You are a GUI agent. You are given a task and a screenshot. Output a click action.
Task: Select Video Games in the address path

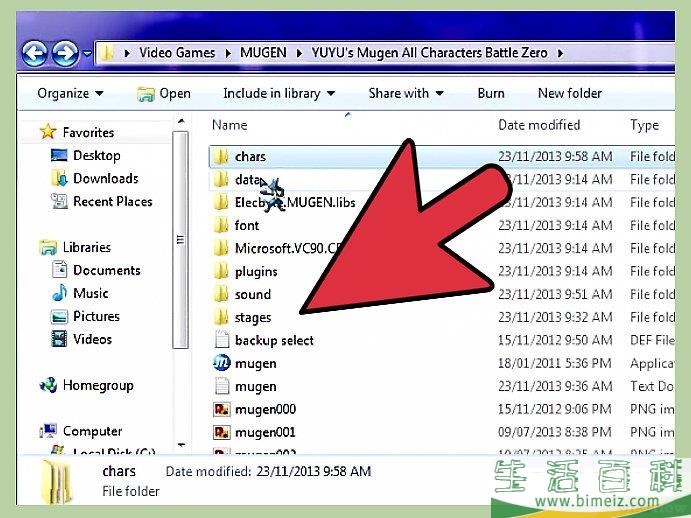177,53
